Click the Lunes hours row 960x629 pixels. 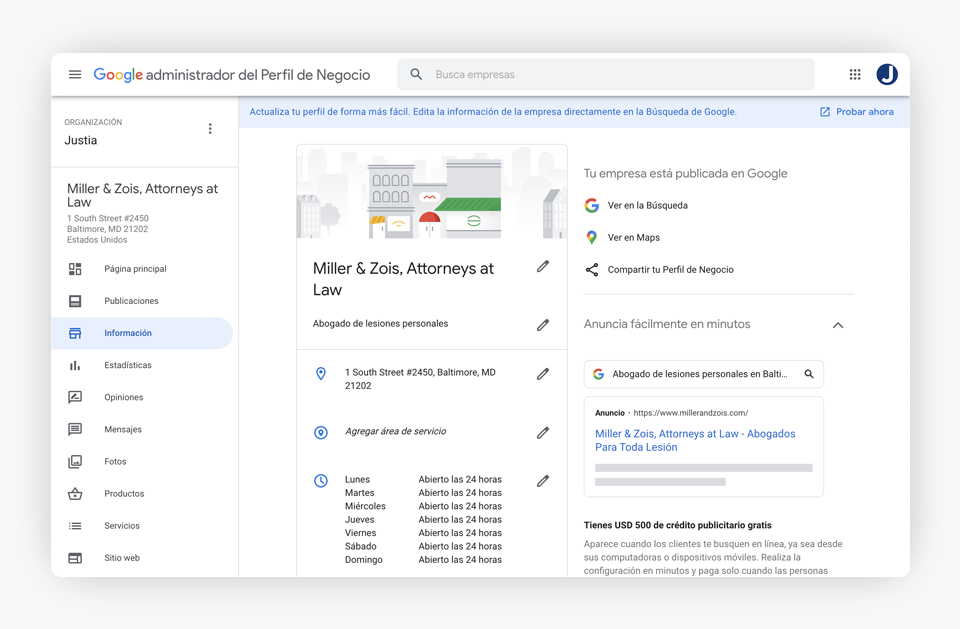point(423,480)
